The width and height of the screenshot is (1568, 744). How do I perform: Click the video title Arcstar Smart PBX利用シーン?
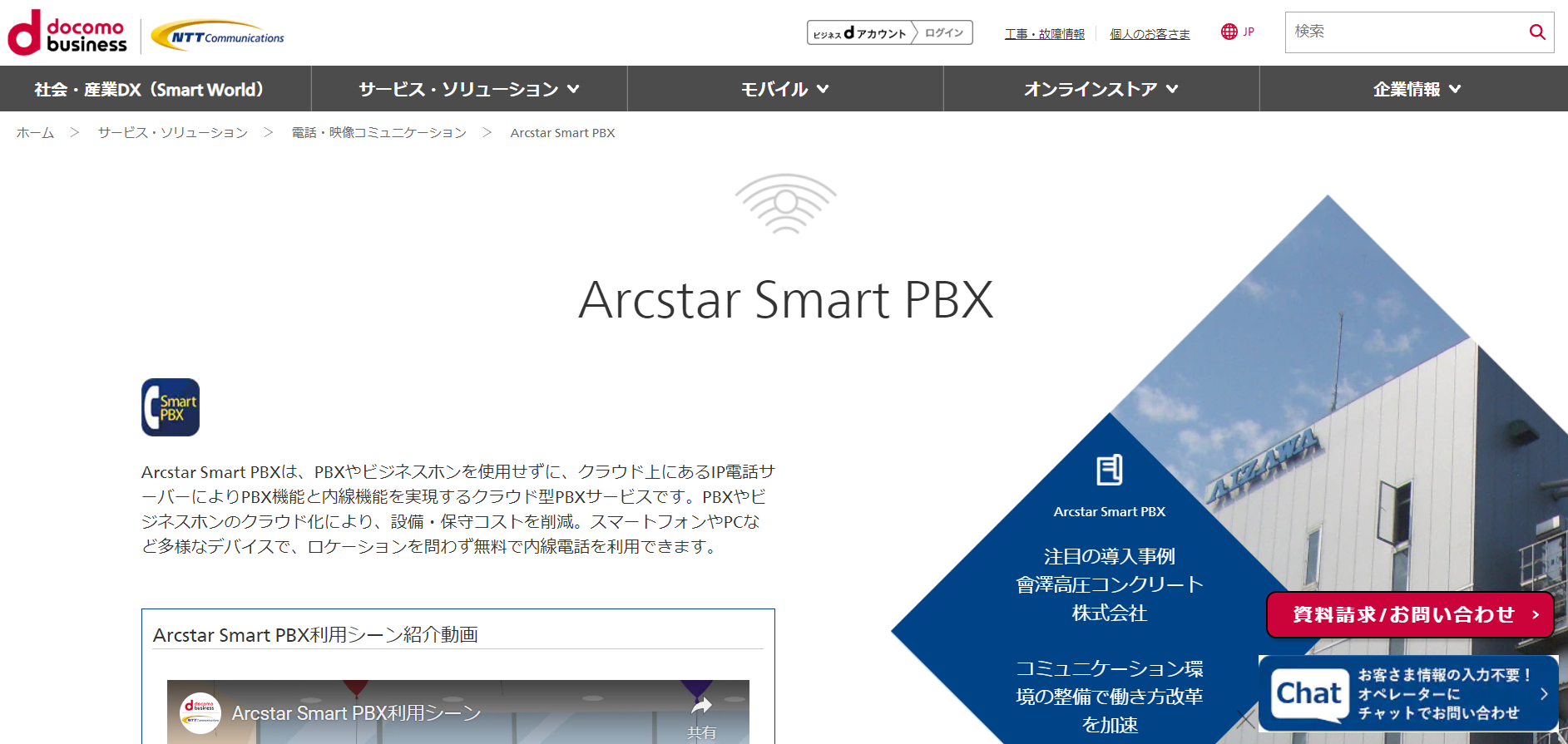pos(356,713)
